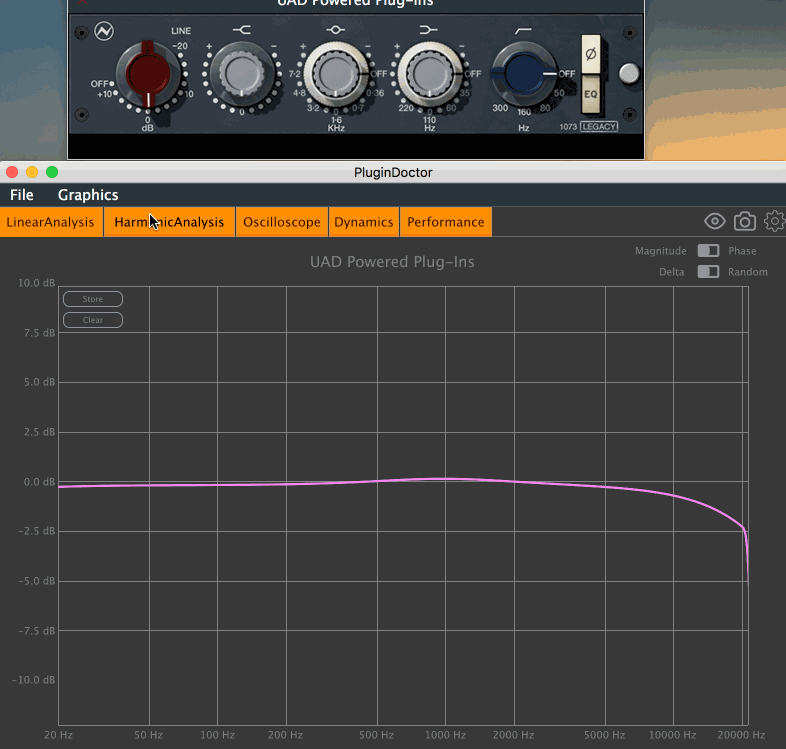Screen dimensions: 786x749
Task: Click the Phase label
Action: [742, 251]
